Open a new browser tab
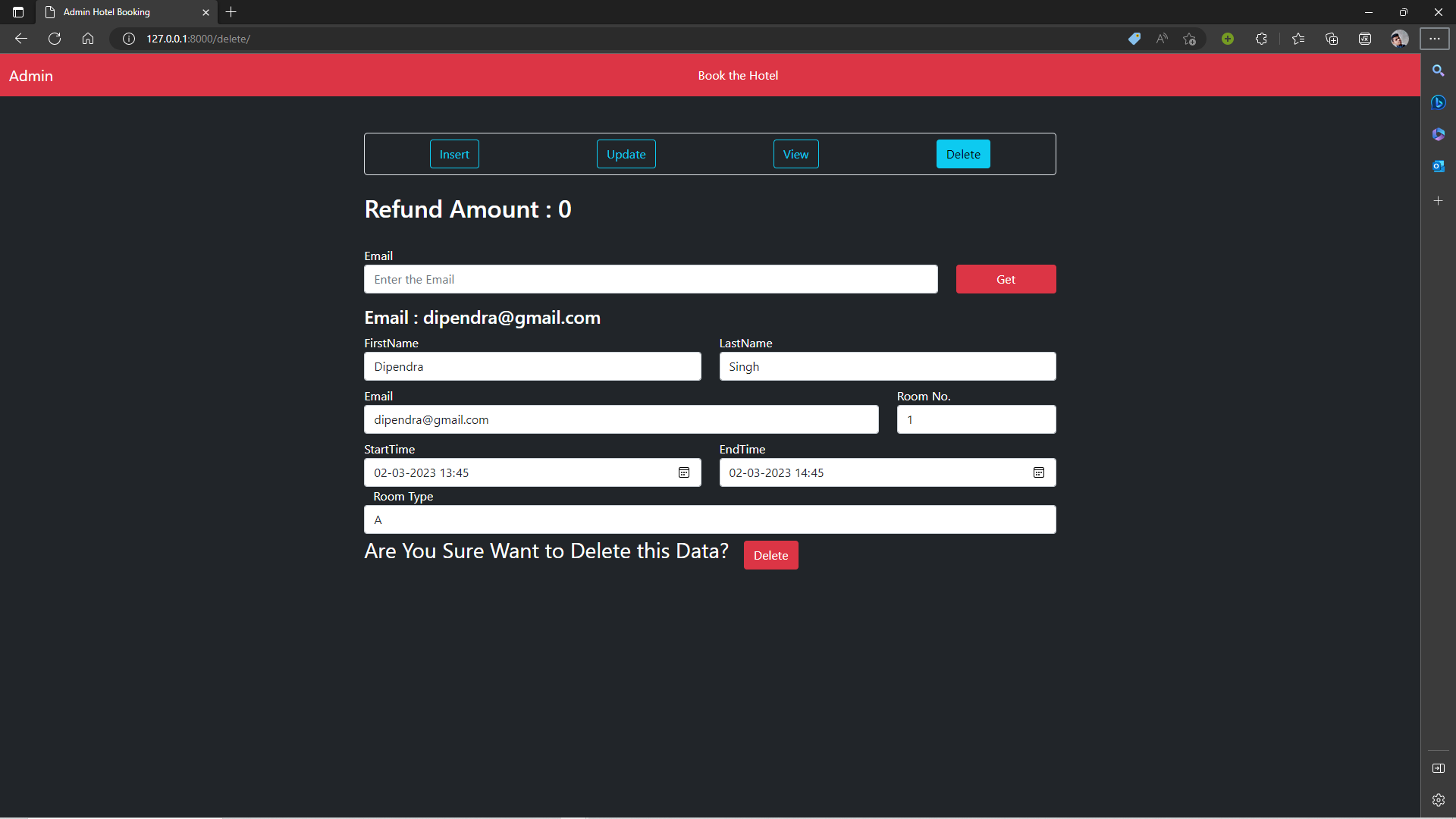The image size is (1456, 819). pos(231,12)
